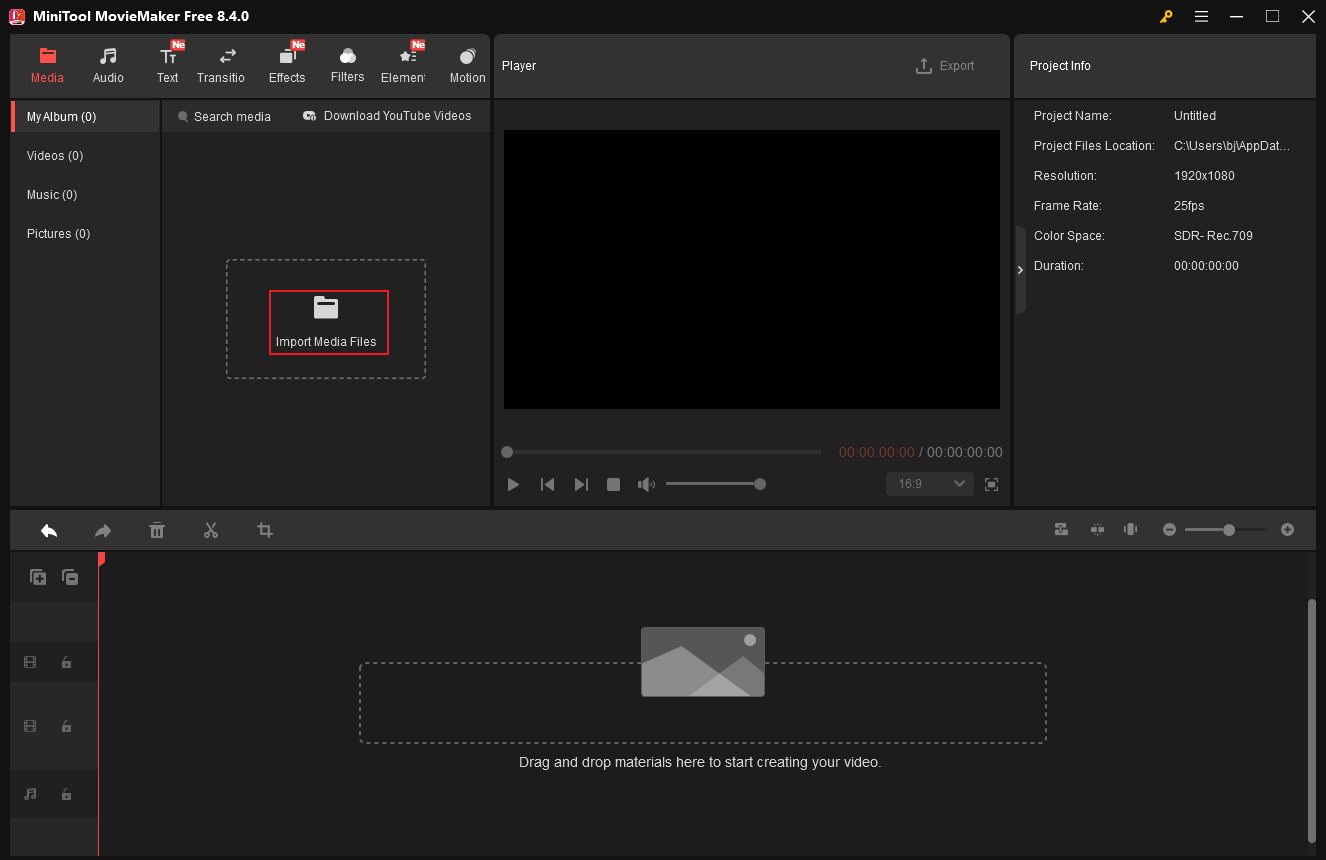The image size is (1326, 860).
Task: Zoom in on the timeline with the plus icon
Action: point(1287,529)
